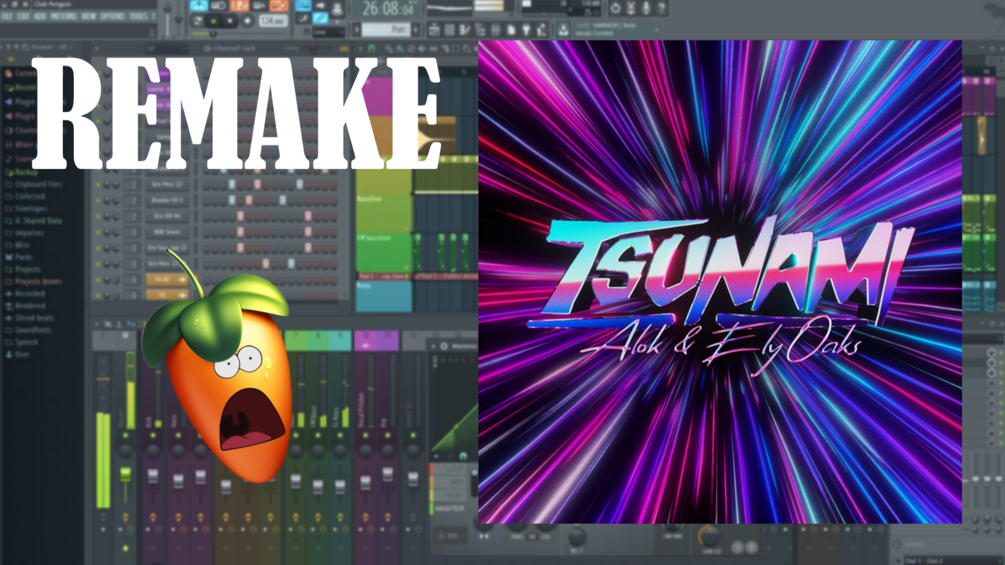Open the FILE menu

click(x=7, y=16)
